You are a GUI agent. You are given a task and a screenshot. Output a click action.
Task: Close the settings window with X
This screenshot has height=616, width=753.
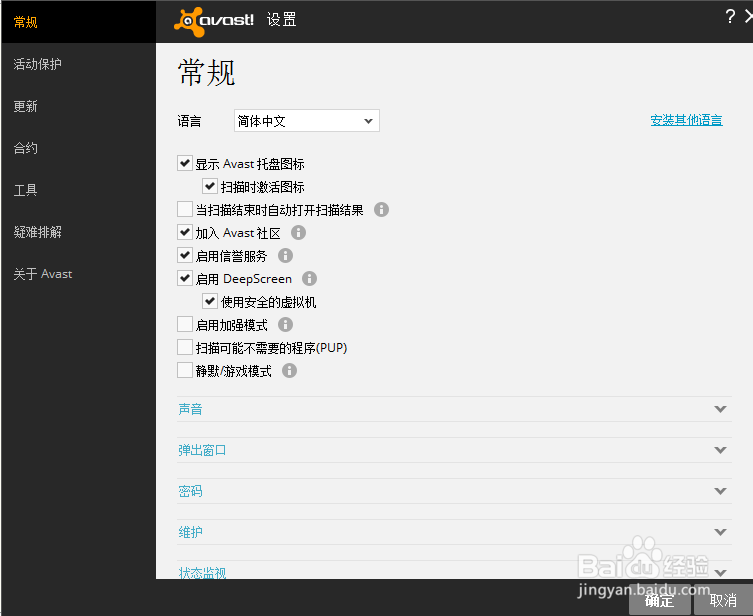tap(748, 17)
